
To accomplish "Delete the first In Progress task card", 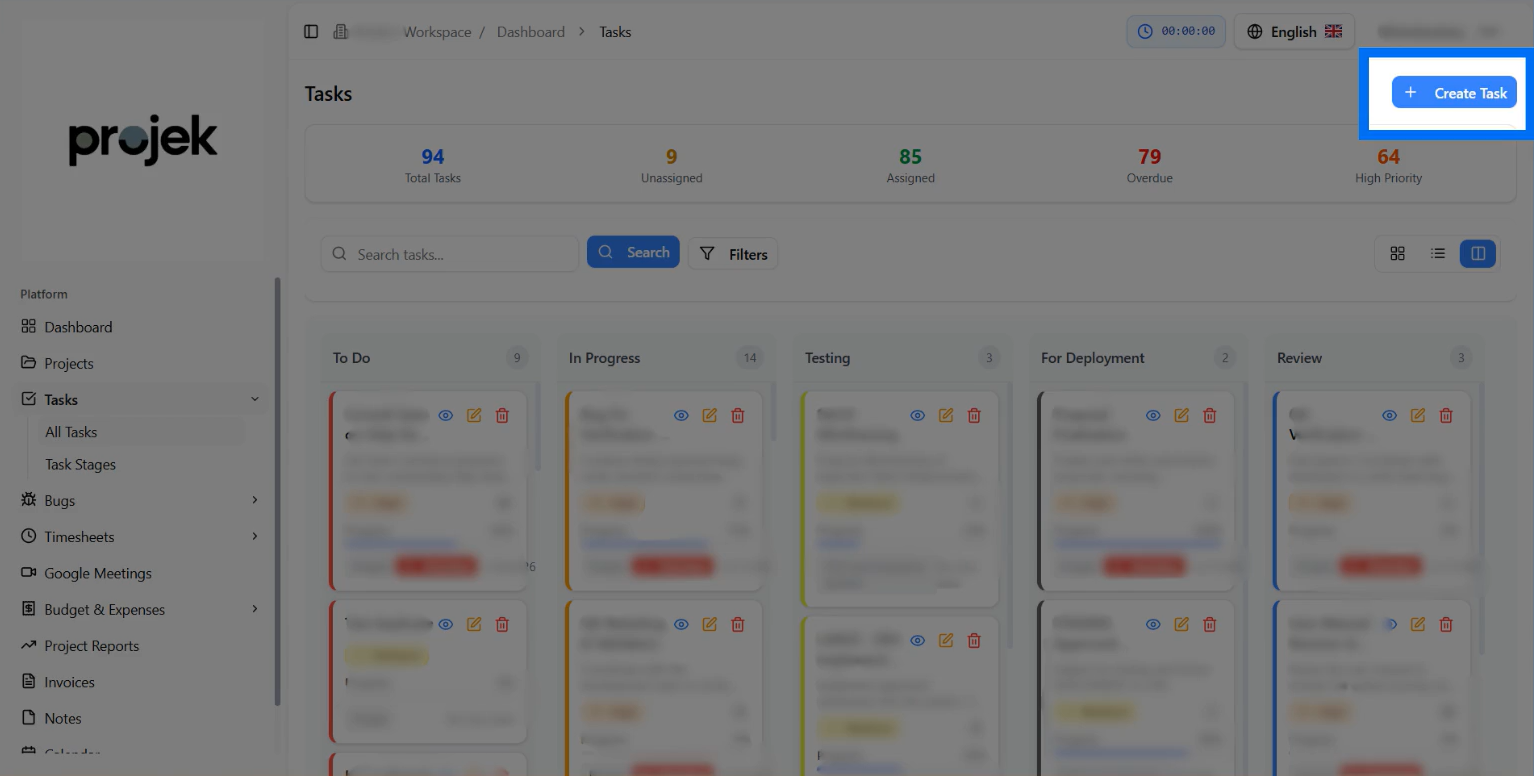I will pos(738,415).
